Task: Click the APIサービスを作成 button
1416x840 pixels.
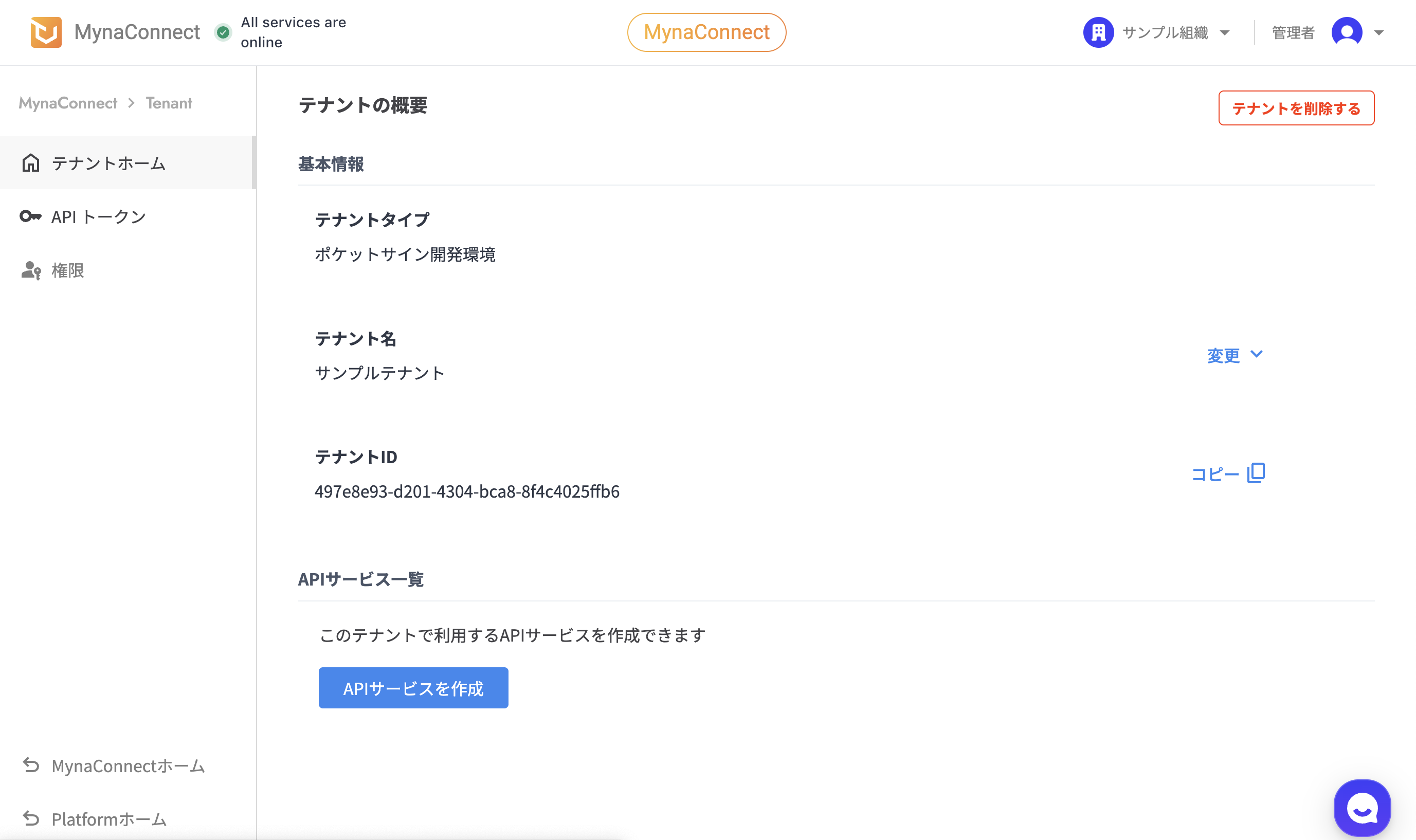Action: [x=413, y=688]
